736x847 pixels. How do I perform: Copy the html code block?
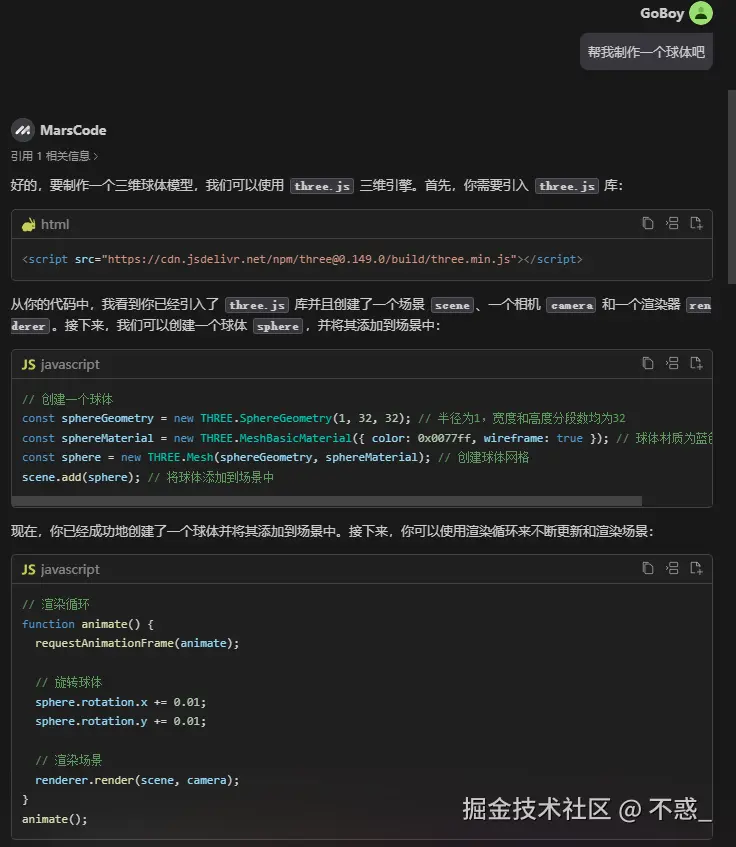click(x=647, y=223)
